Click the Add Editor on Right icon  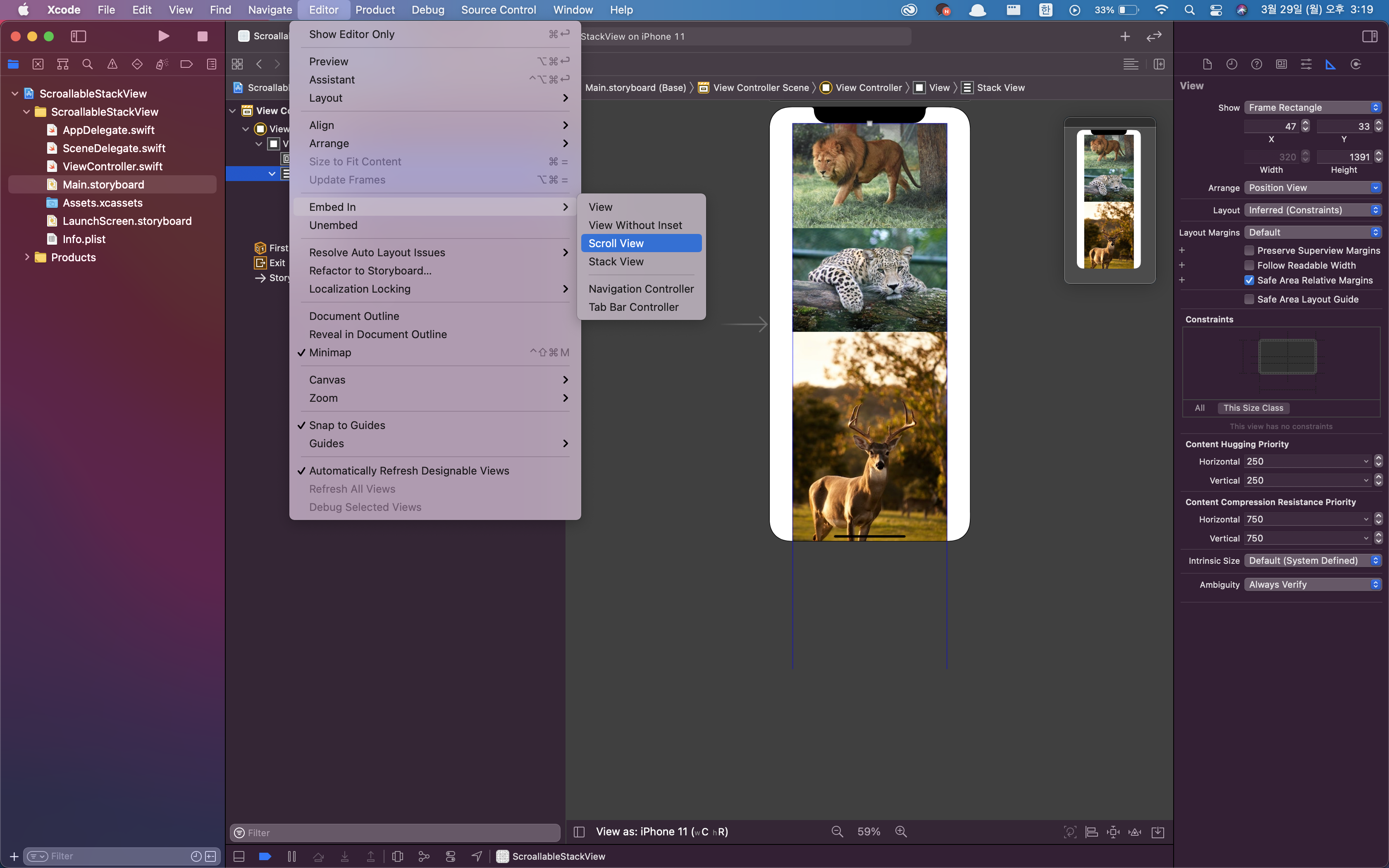pyautogui.click(x=1159, y=64)
